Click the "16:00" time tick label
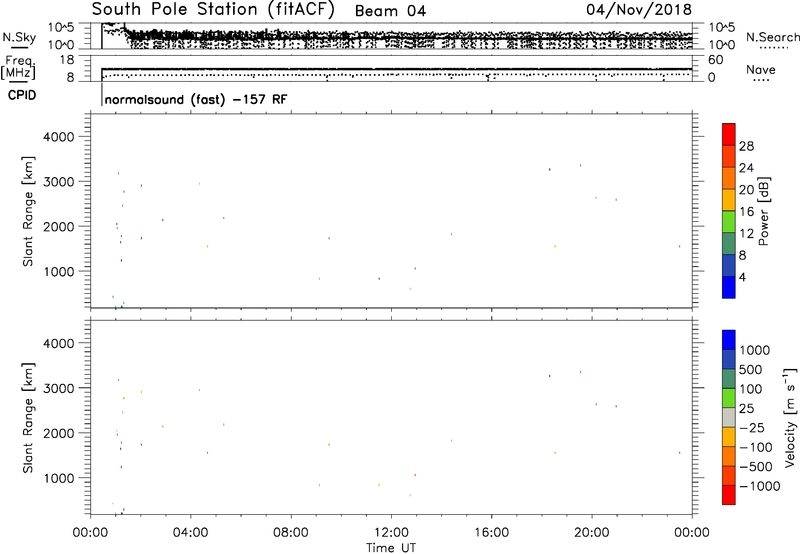The image size is (800, 554). [x=491, y=533]
